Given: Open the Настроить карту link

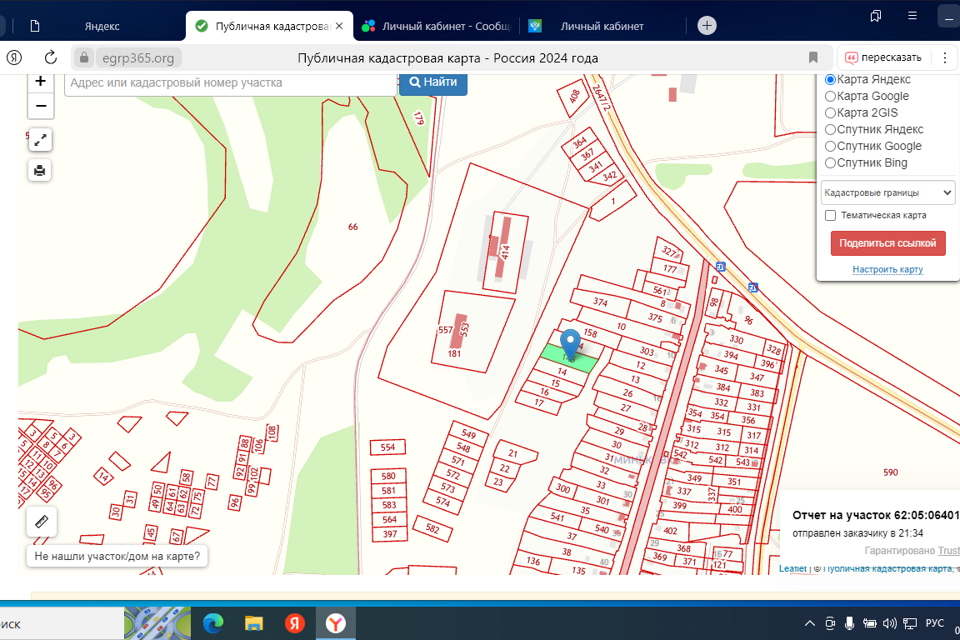Looking at the screenshot, I should point(887,270).
